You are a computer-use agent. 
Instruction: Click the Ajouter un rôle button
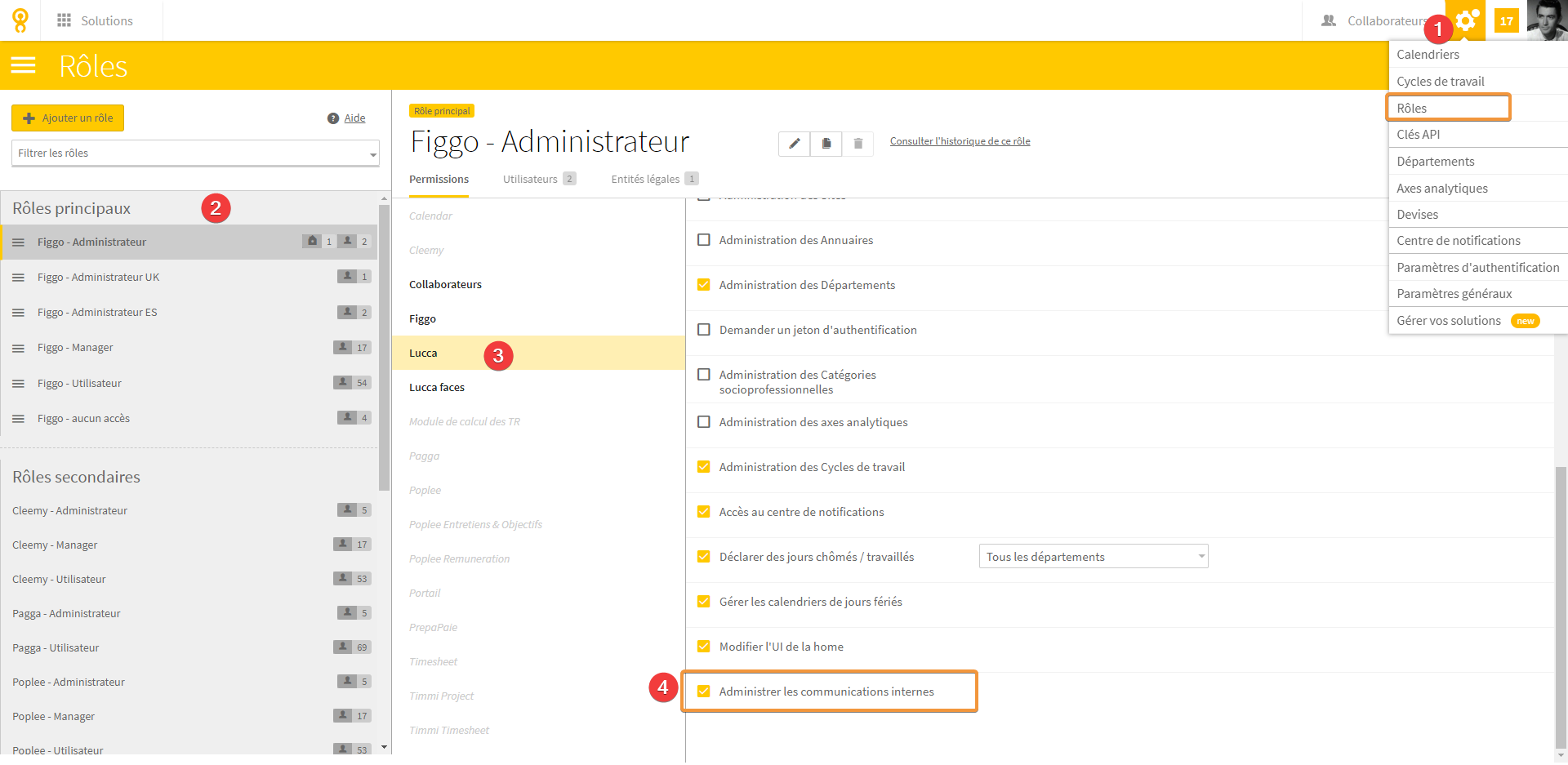pos(68,118)
